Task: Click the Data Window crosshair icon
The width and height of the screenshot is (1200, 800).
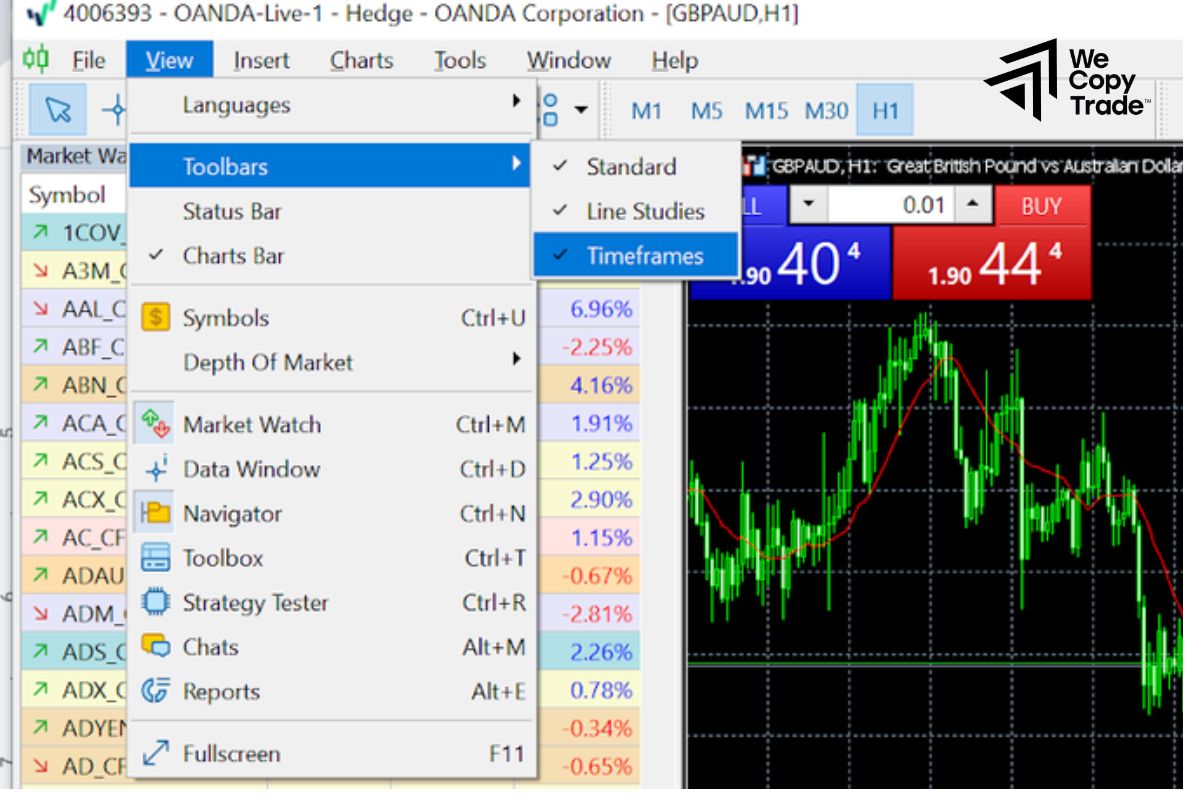Action: [155, 469]
